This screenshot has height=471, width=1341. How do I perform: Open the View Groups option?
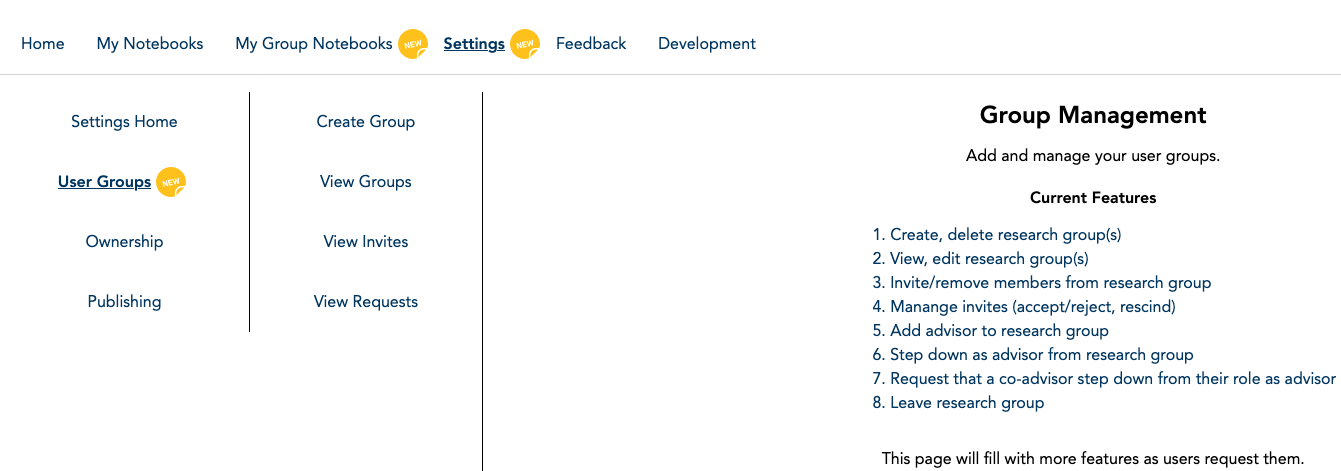click(x=366, y=182)
